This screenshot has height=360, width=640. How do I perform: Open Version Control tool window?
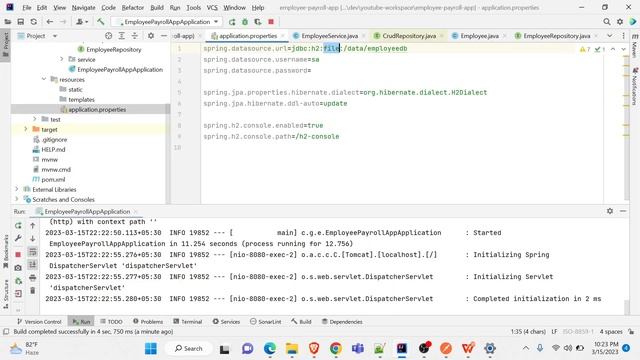click(39, 322)
